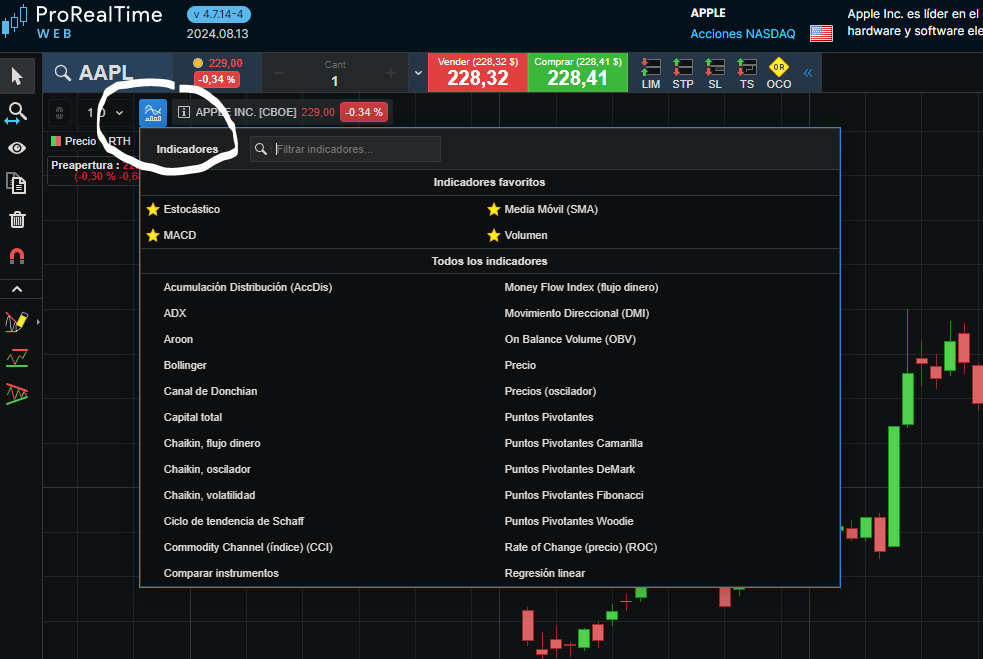The width and height of the screenshot is (983, 659).
Task: Select Estocástico from favorite indicators
Action: click(192, 209)
